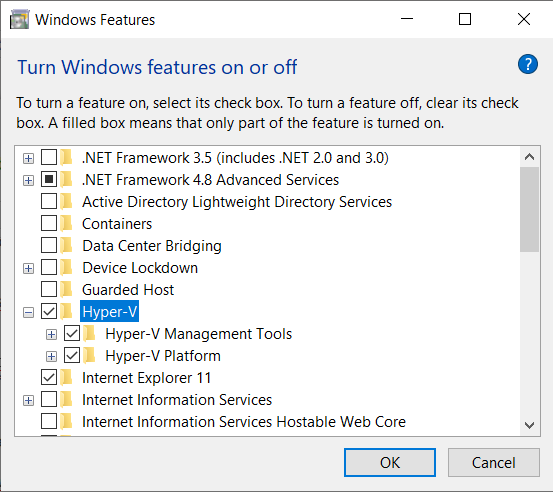Expand the Internet Information Services node
The height and width of the screenshot is (492, 553).
(29, 400)
